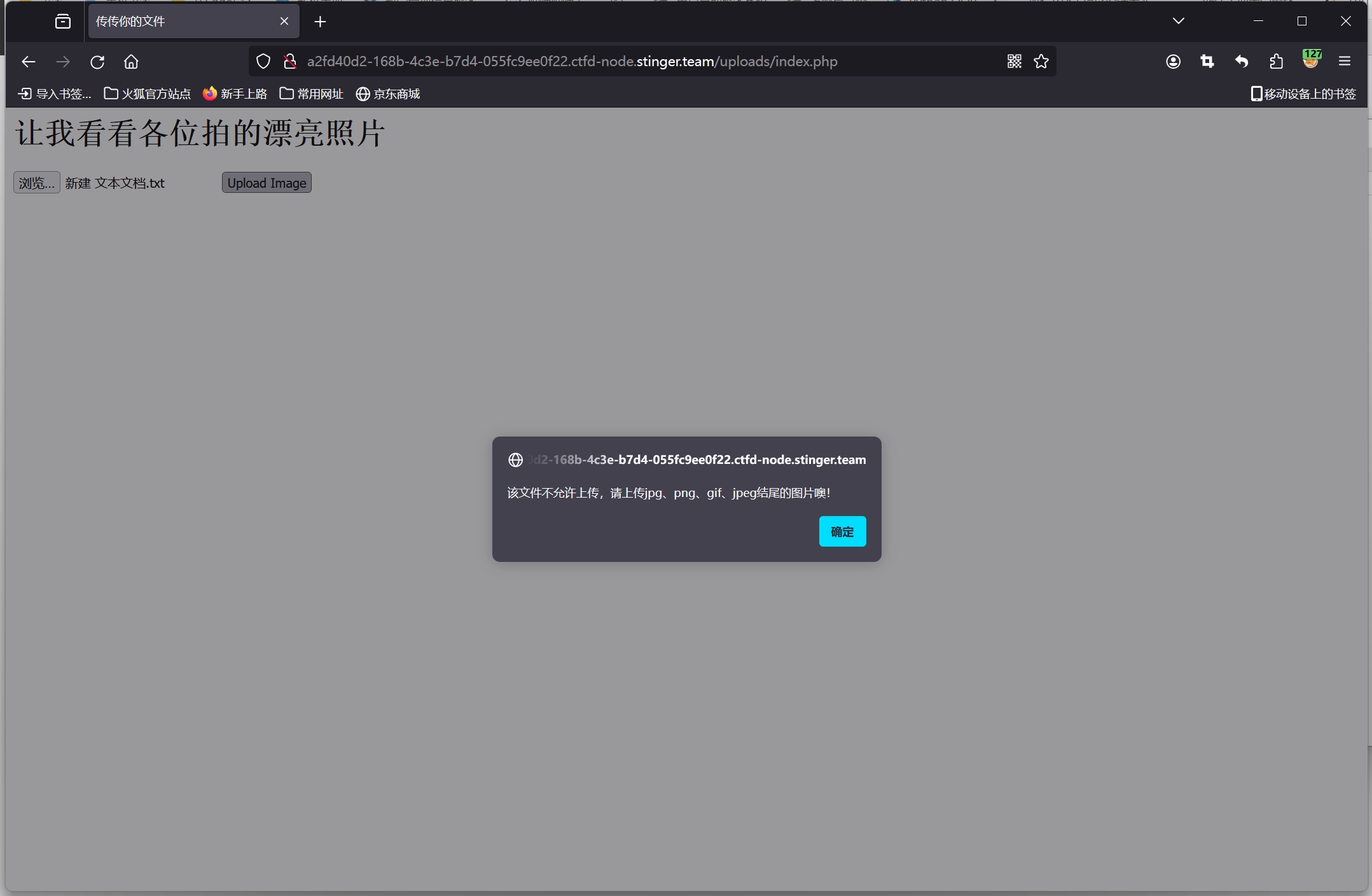Open a new tab with plus button
This screenshot has width=1372, height=896.
321,22
